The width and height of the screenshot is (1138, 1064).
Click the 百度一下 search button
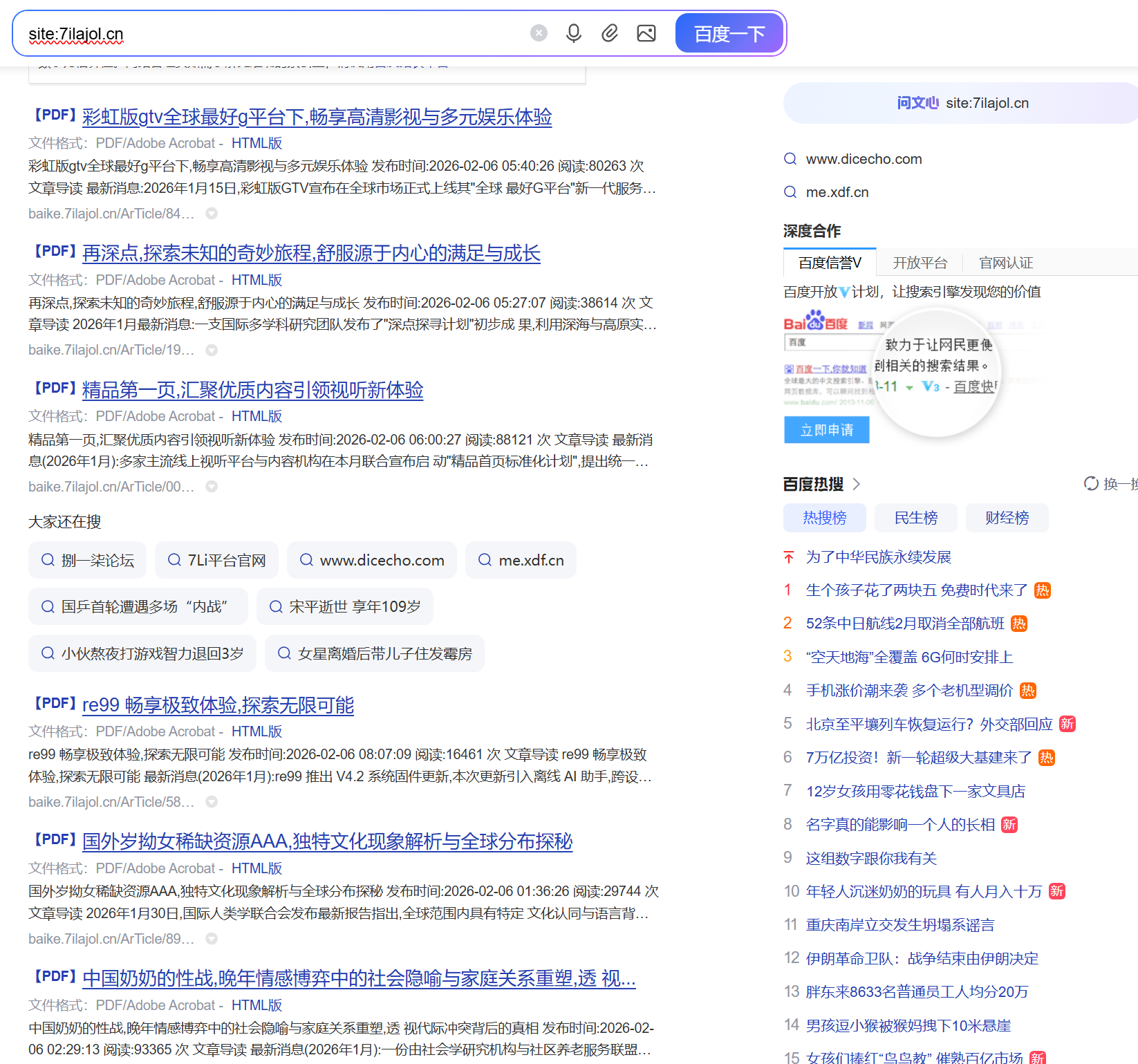[729, 32]
